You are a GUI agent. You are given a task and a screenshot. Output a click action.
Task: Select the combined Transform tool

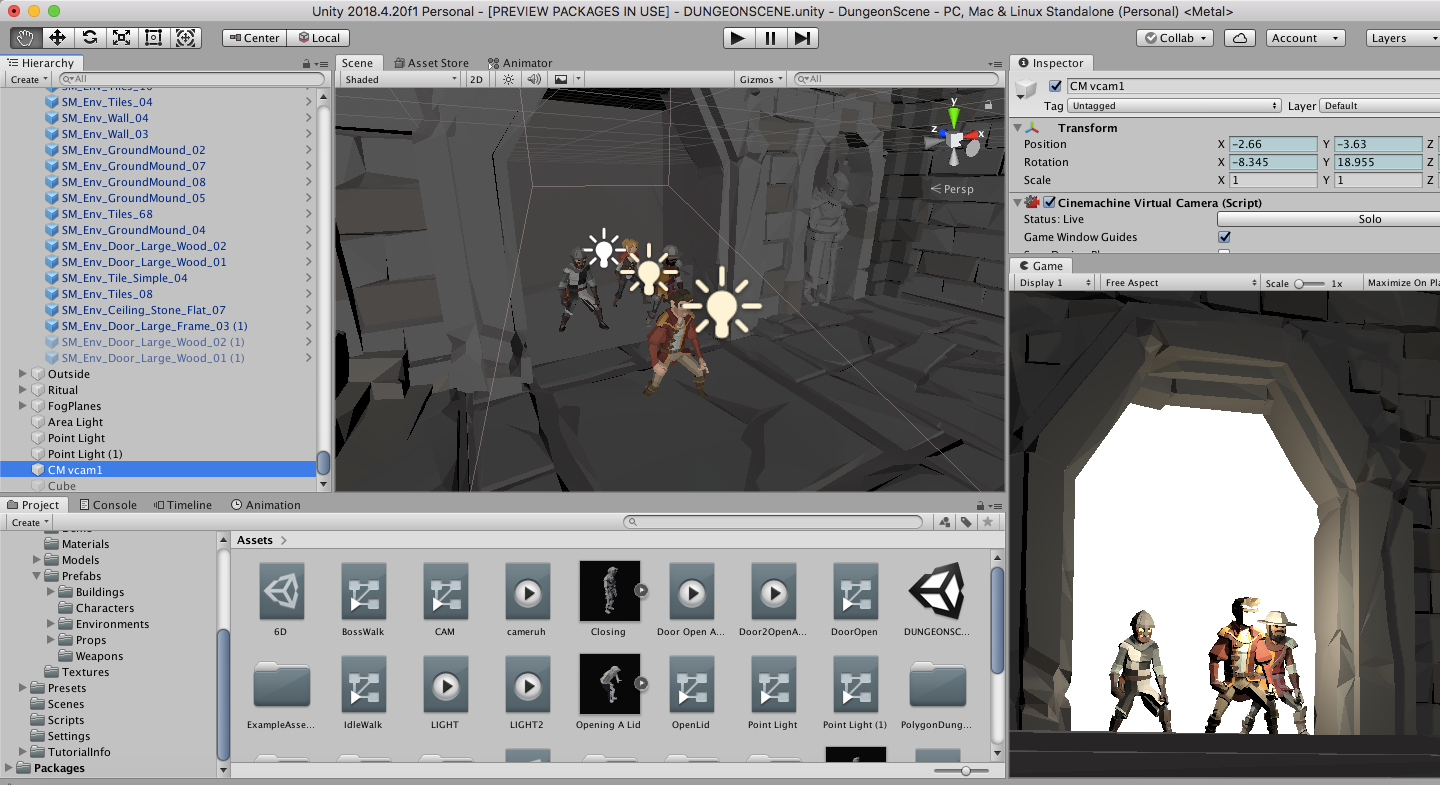coord(186,38)
